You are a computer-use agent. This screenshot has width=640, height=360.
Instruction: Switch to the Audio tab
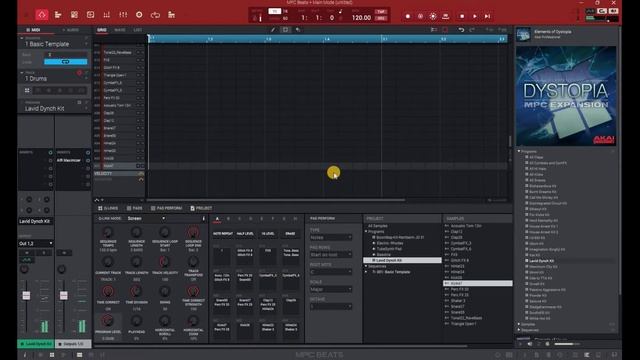(x=71, y=30)
